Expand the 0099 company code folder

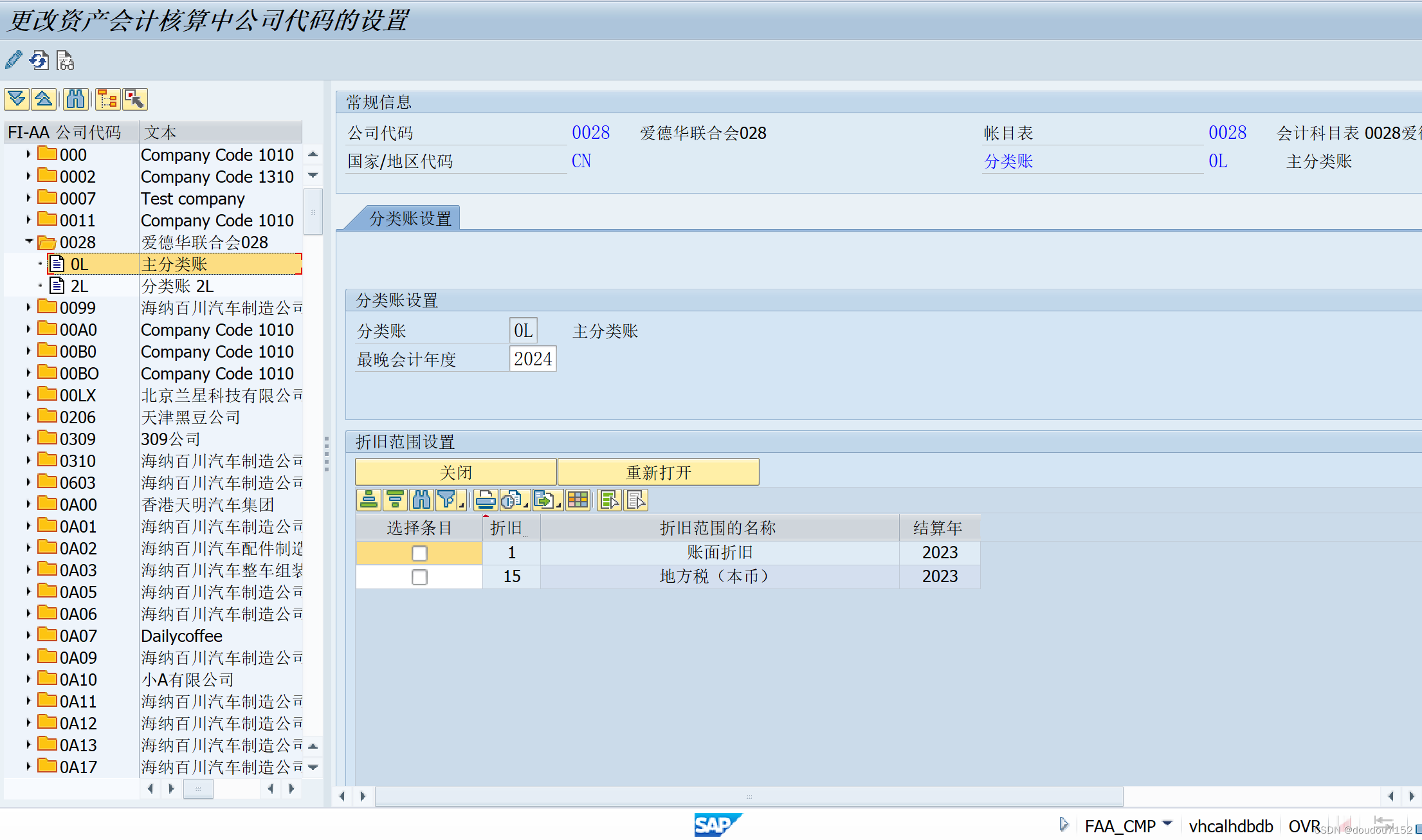[28, 307]
